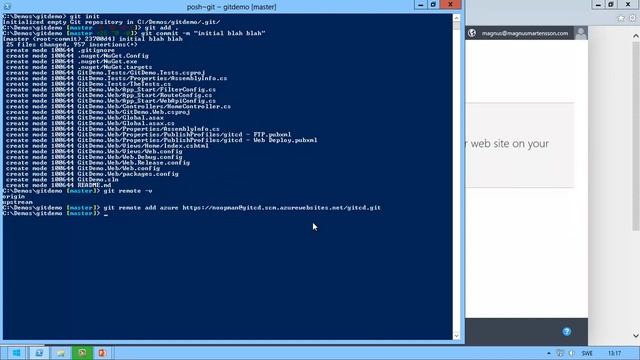
Task: Click the '.nuget/NuGet.exe' line
Action: (71, 62)
